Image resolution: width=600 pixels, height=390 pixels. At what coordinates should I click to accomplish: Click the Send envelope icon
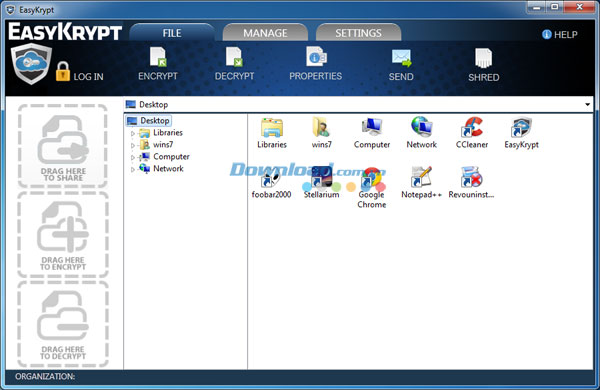pyautogui.click(x=401, y=58)
